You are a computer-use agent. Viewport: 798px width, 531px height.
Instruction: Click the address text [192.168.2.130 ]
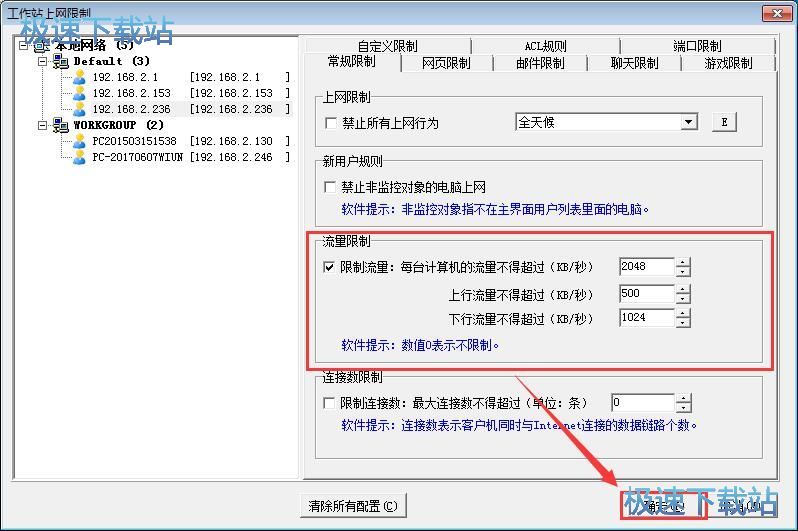[x=240, y=141]
